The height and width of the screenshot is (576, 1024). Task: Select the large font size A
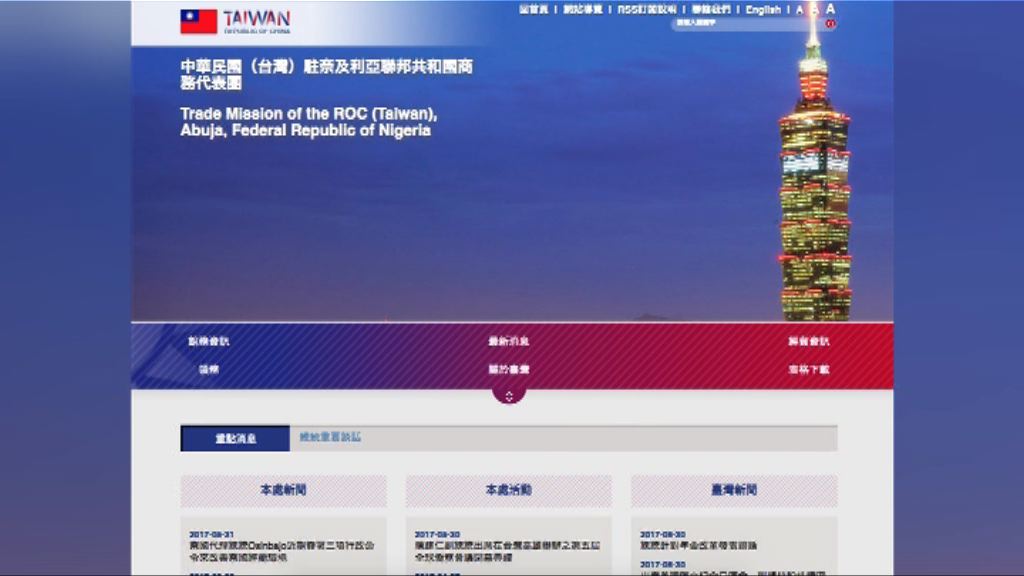830,9
